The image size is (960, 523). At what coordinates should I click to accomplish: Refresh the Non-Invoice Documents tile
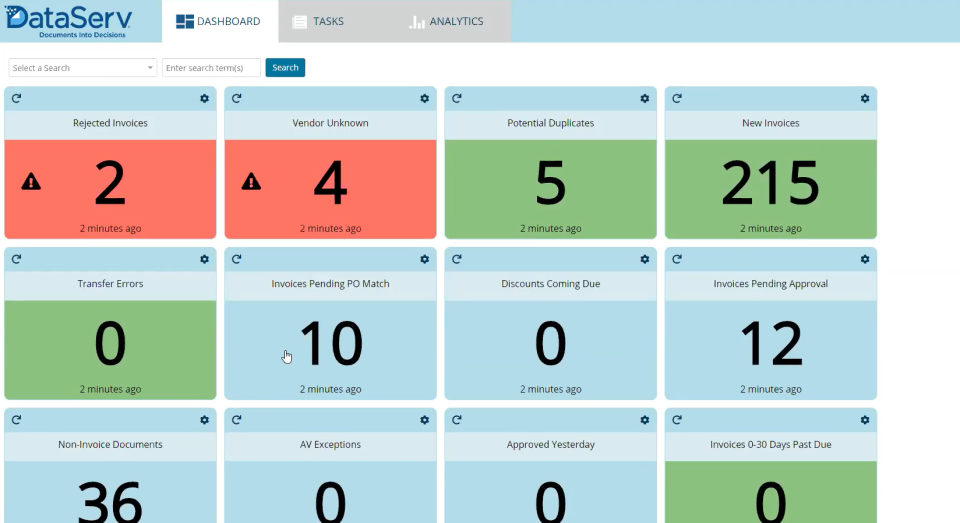point(17,420)
